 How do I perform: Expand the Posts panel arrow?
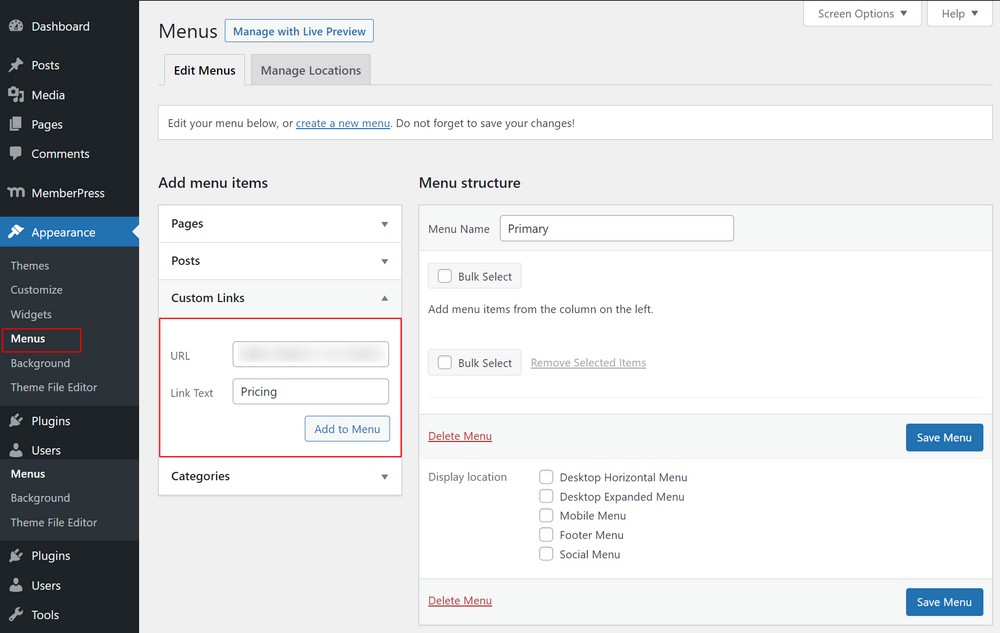[x=385, y=261]
